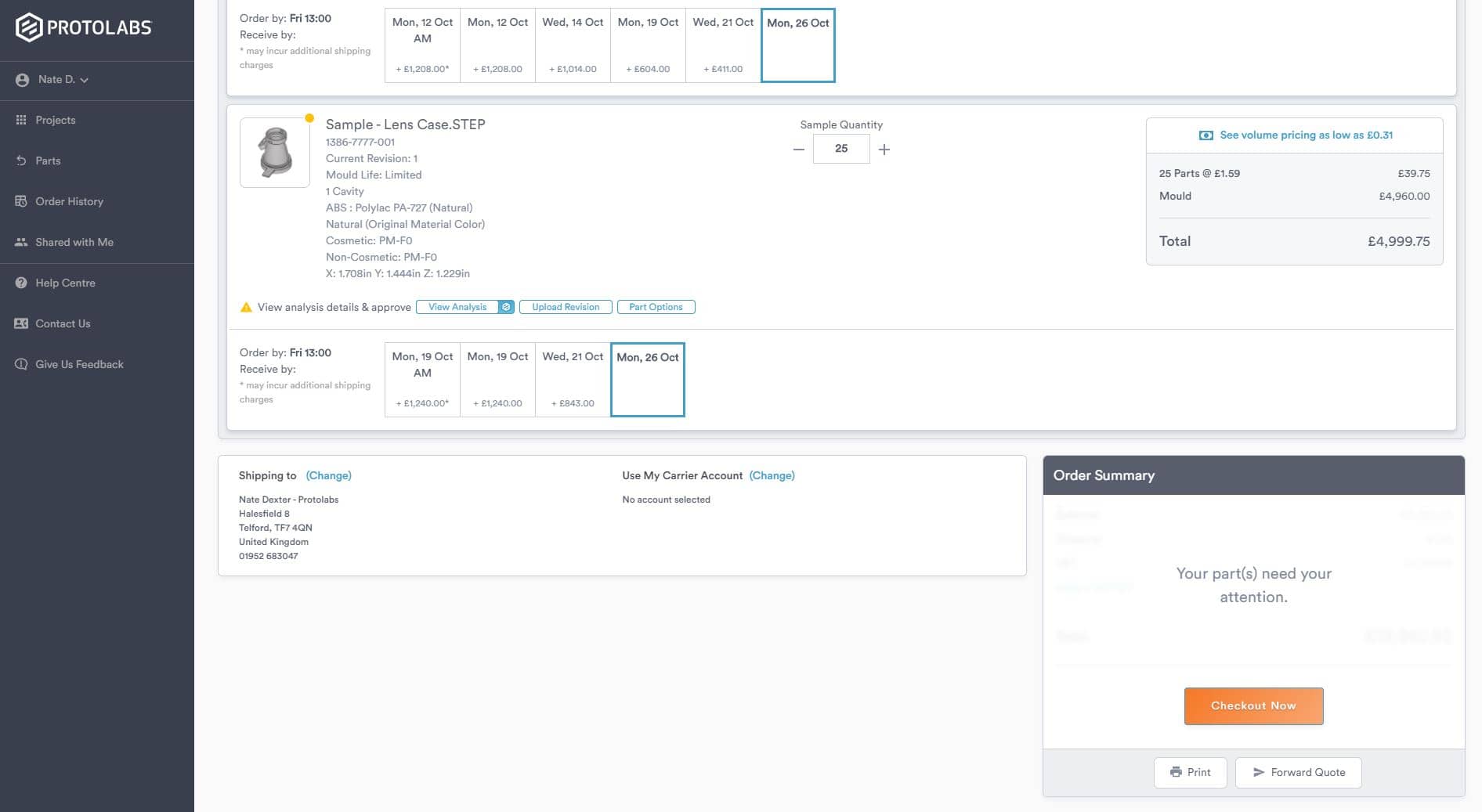This screenshot has width=1482, height=812.
Task: Select Wed, 14 Oct delivery for +£1,014.00
Action: pos(573,45)
